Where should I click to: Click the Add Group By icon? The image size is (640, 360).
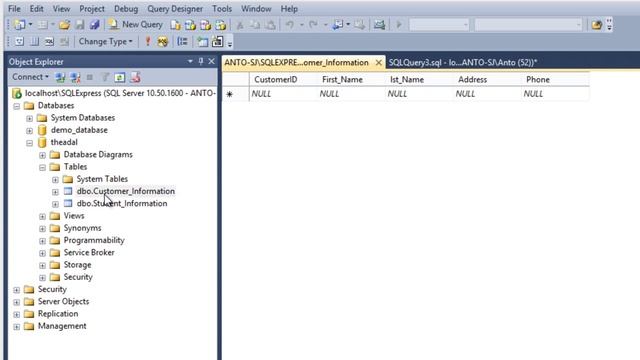click(182, 42)
